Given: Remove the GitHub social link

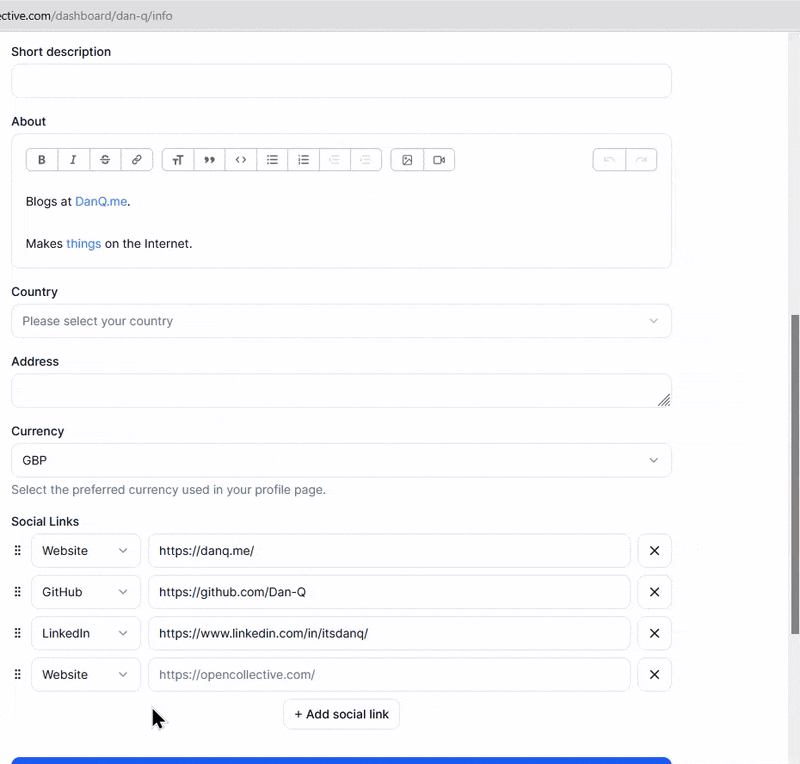Looking at the screenshot, I should [654, 592].
